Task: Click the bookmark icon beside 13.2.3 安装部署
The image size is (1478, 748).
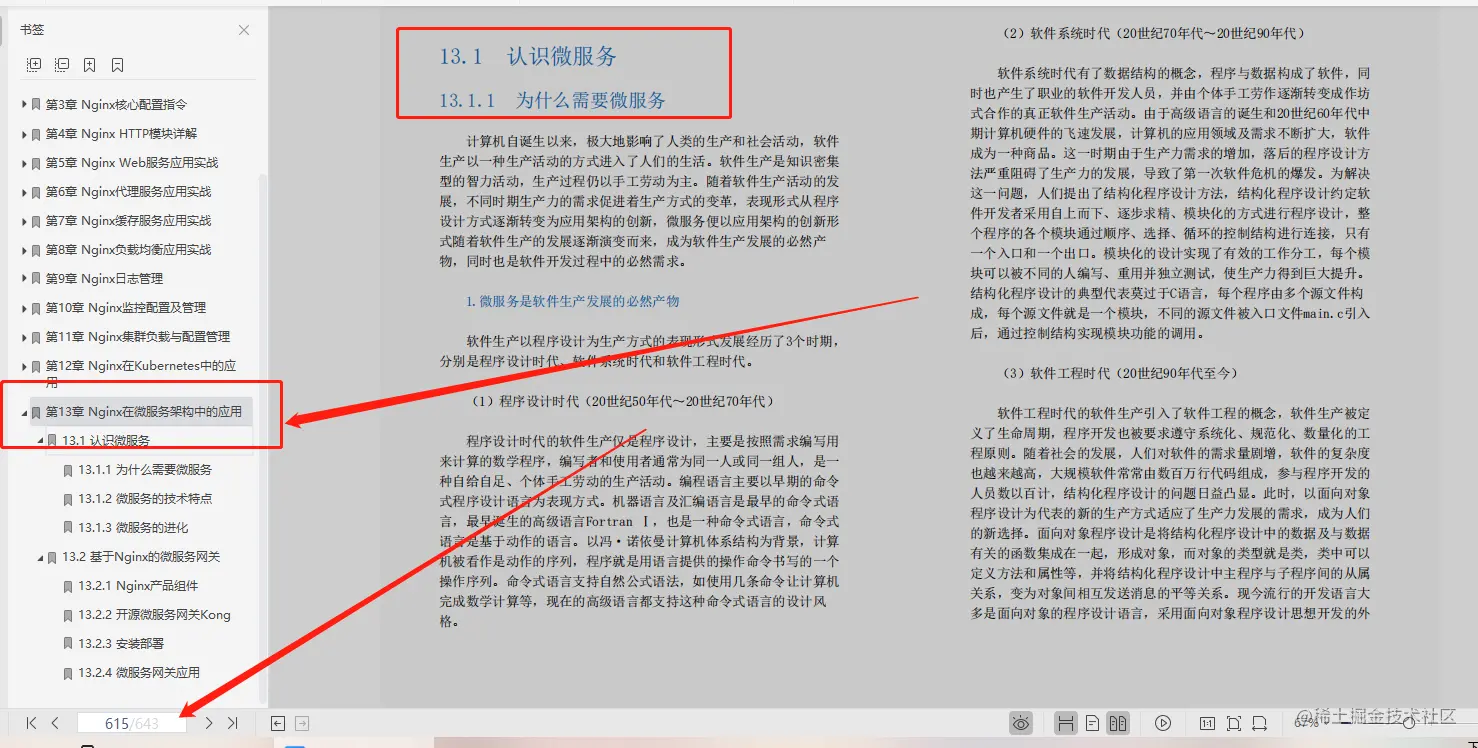Action: (68, 644)
